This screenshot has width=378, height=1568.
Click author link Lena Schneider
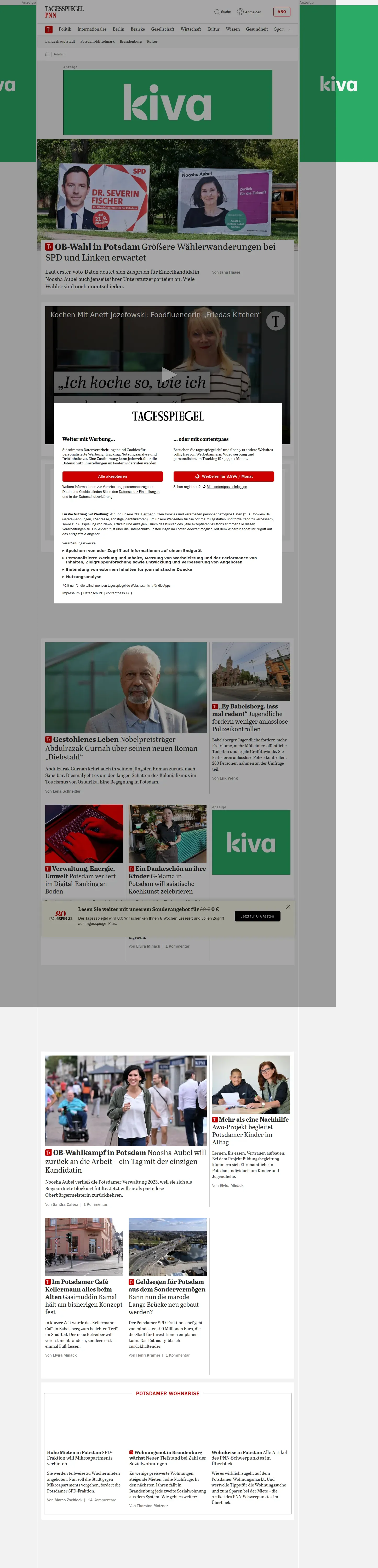66,791
